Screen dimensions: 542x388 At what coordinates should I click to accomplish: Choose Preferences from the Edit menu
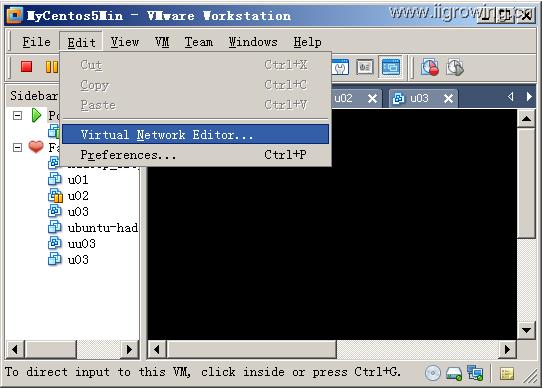point(196,155)
